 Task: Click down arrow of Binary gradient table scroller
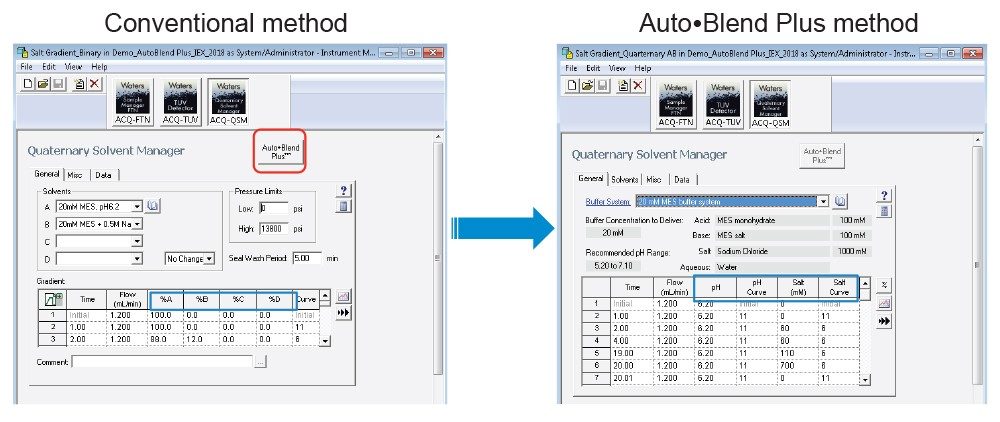(x=325, y=341)
